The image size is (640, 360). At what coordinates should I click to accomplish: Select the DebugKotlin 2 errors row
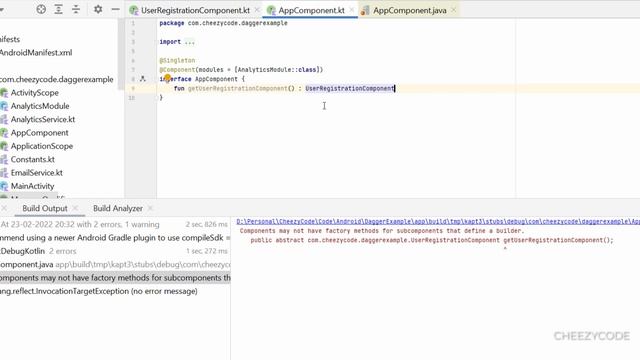click(115, 251)
